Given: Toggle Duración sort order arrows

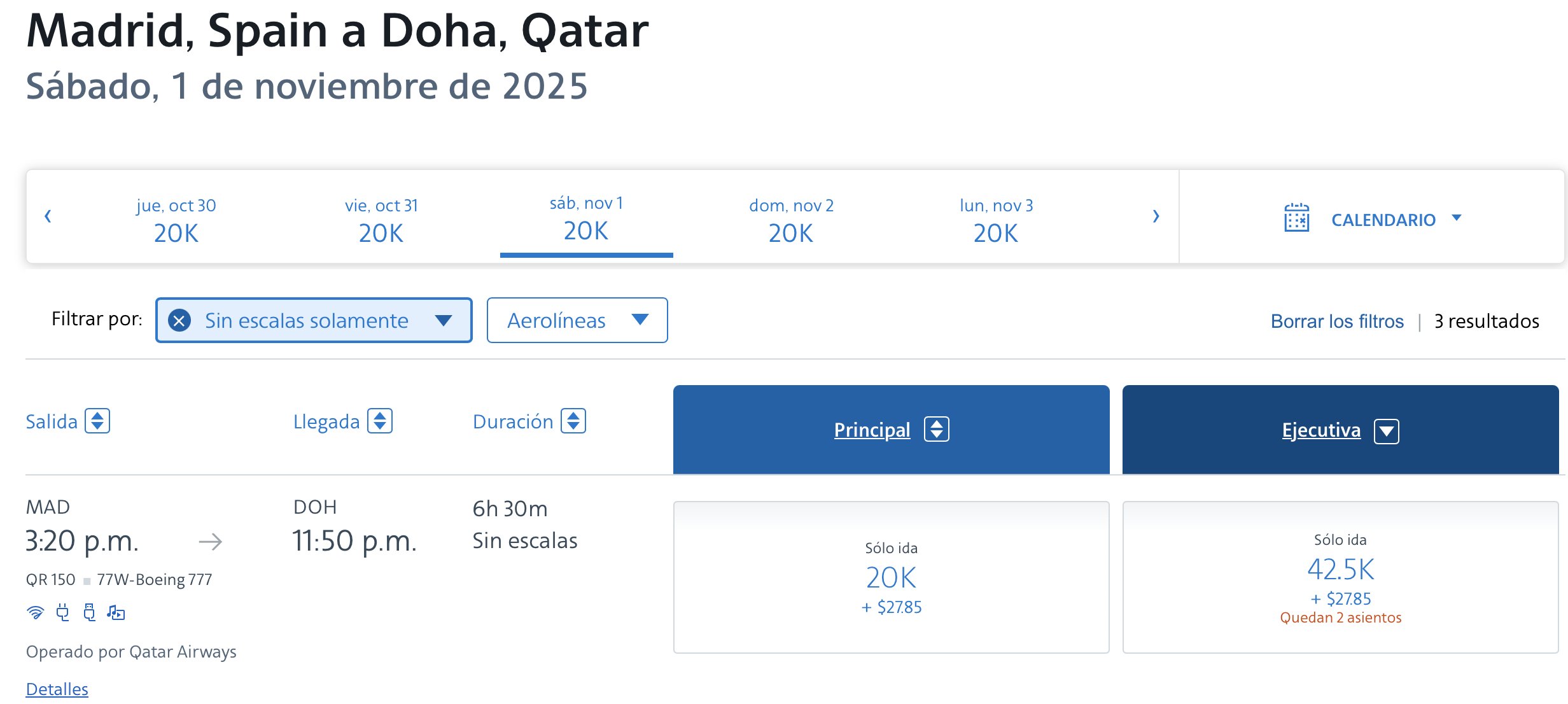Looking at the screenshot, I should point(573,421).
